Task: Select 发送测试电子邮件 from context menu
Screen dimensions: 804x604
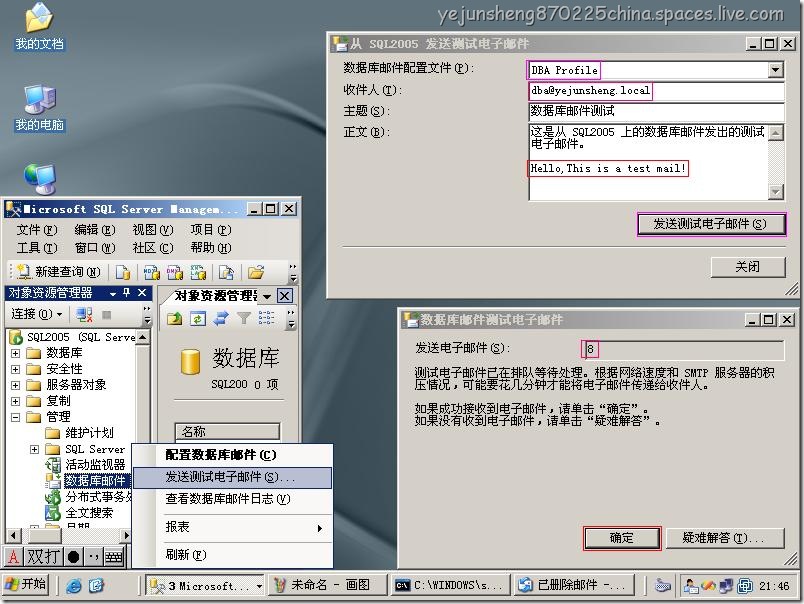Action: tap(232, 477)
